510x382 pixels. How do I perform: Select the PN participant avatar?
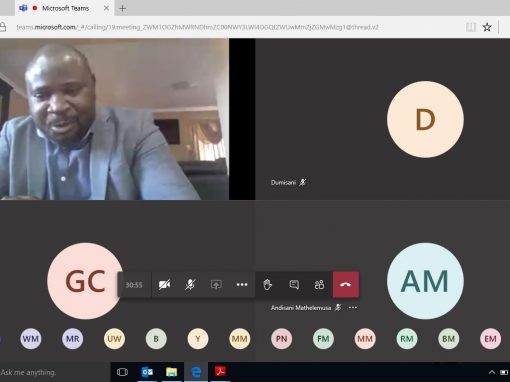[281, 339]
